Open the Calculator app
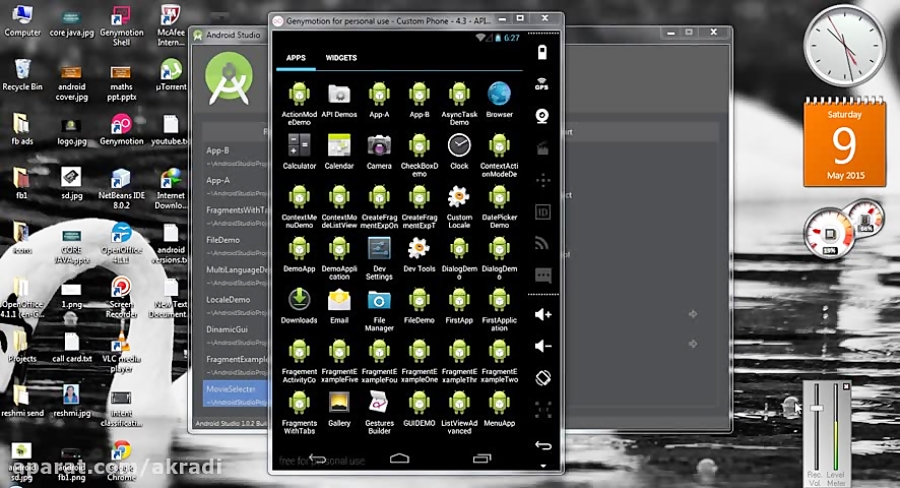The height and width of the screenshot is (488, 900). (x=299, y=152)
